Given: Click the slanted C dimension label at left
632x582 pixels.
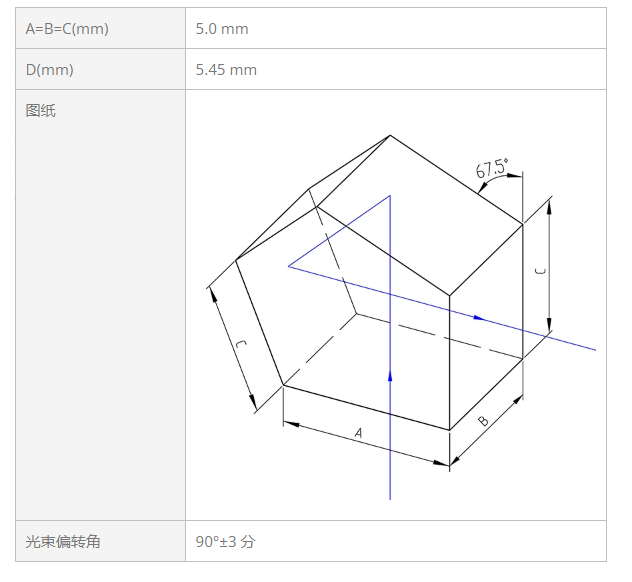Looking at the screenshot, I should (x=241, y=344).
